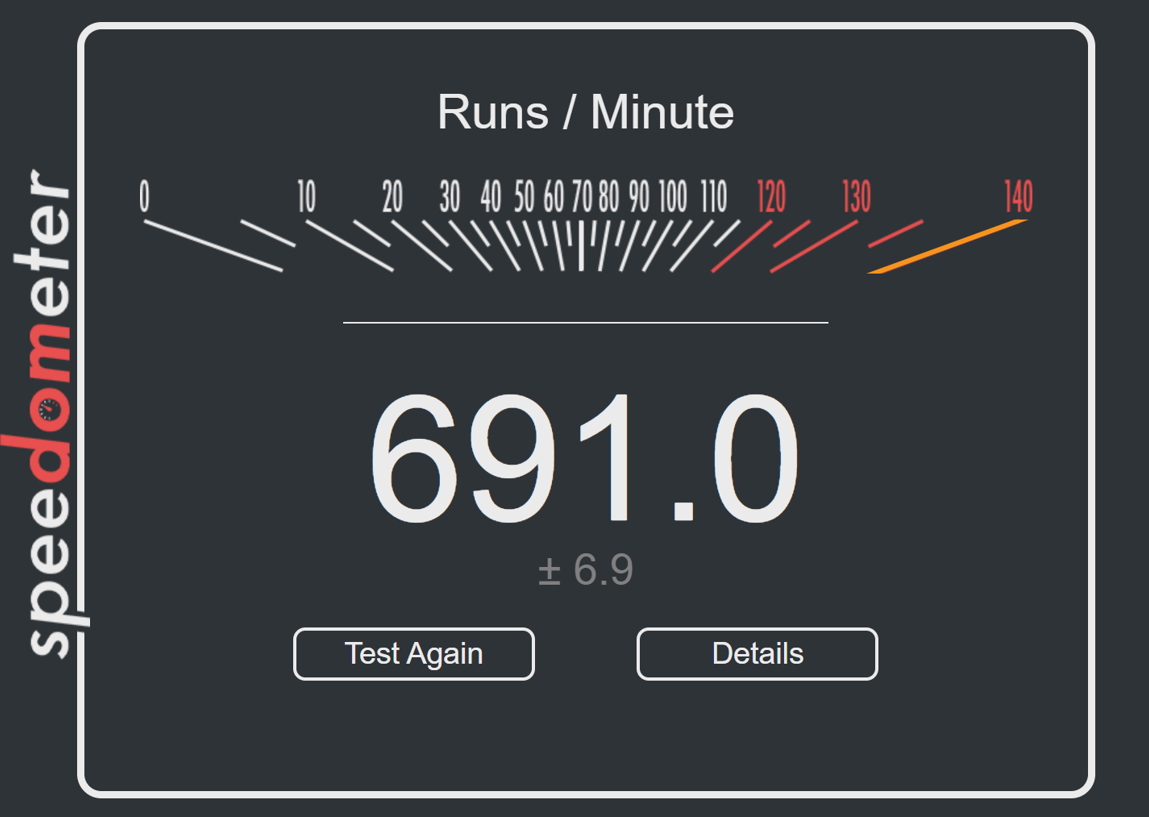
Task: Click the orange gauge needle
Action: pos(947,246)
